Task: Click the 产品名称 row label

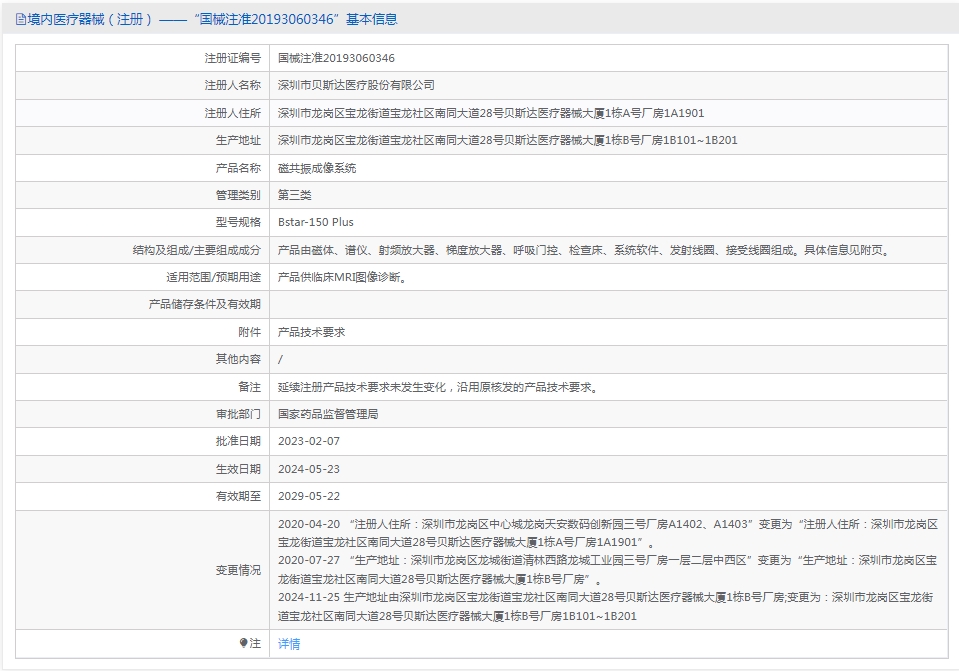Action: pyautogui.click(x=238, y=168)
